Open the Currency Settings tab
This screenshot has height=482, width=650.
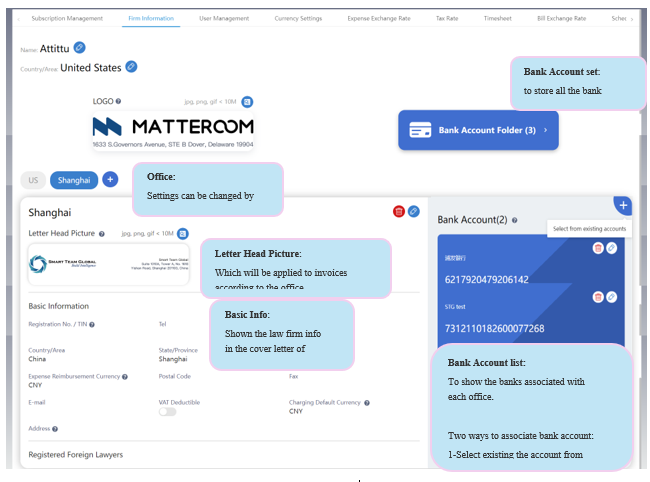point(299,18)
